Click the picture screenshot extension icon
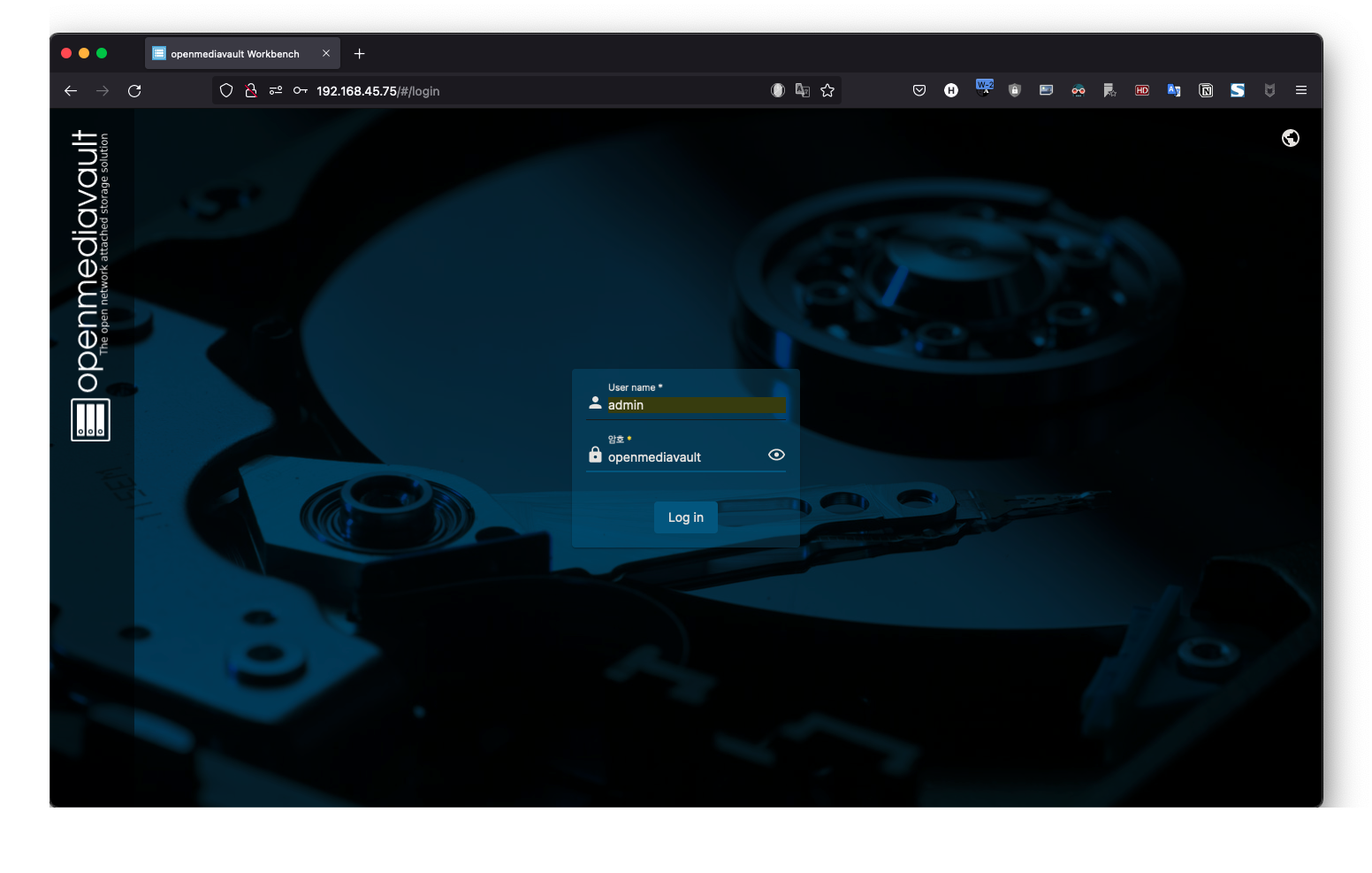Viewport: 1372px width, 873px height. pos(1047,90)
